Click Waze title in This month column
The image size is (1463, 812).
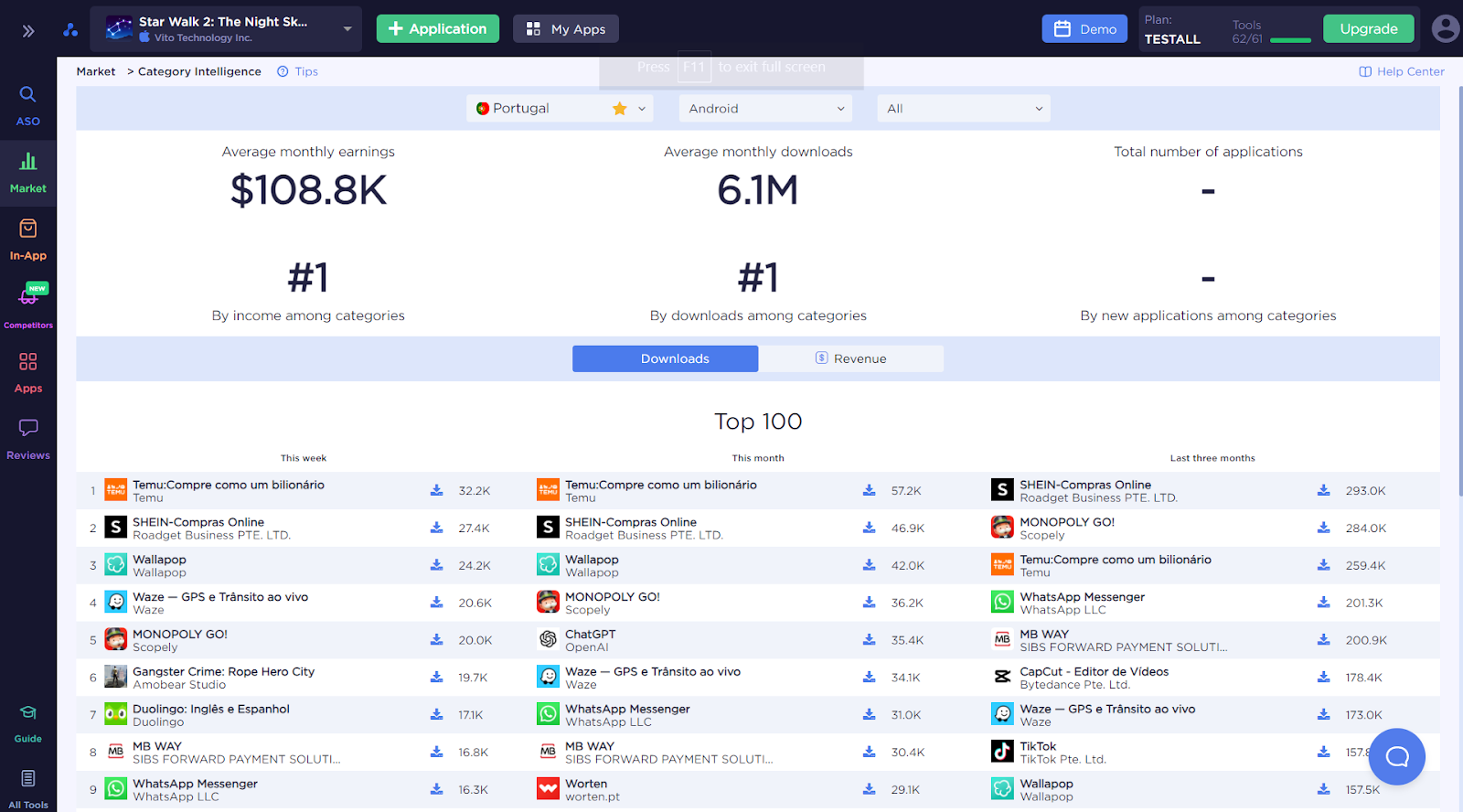pyautogui.click(x=653, y=671)
